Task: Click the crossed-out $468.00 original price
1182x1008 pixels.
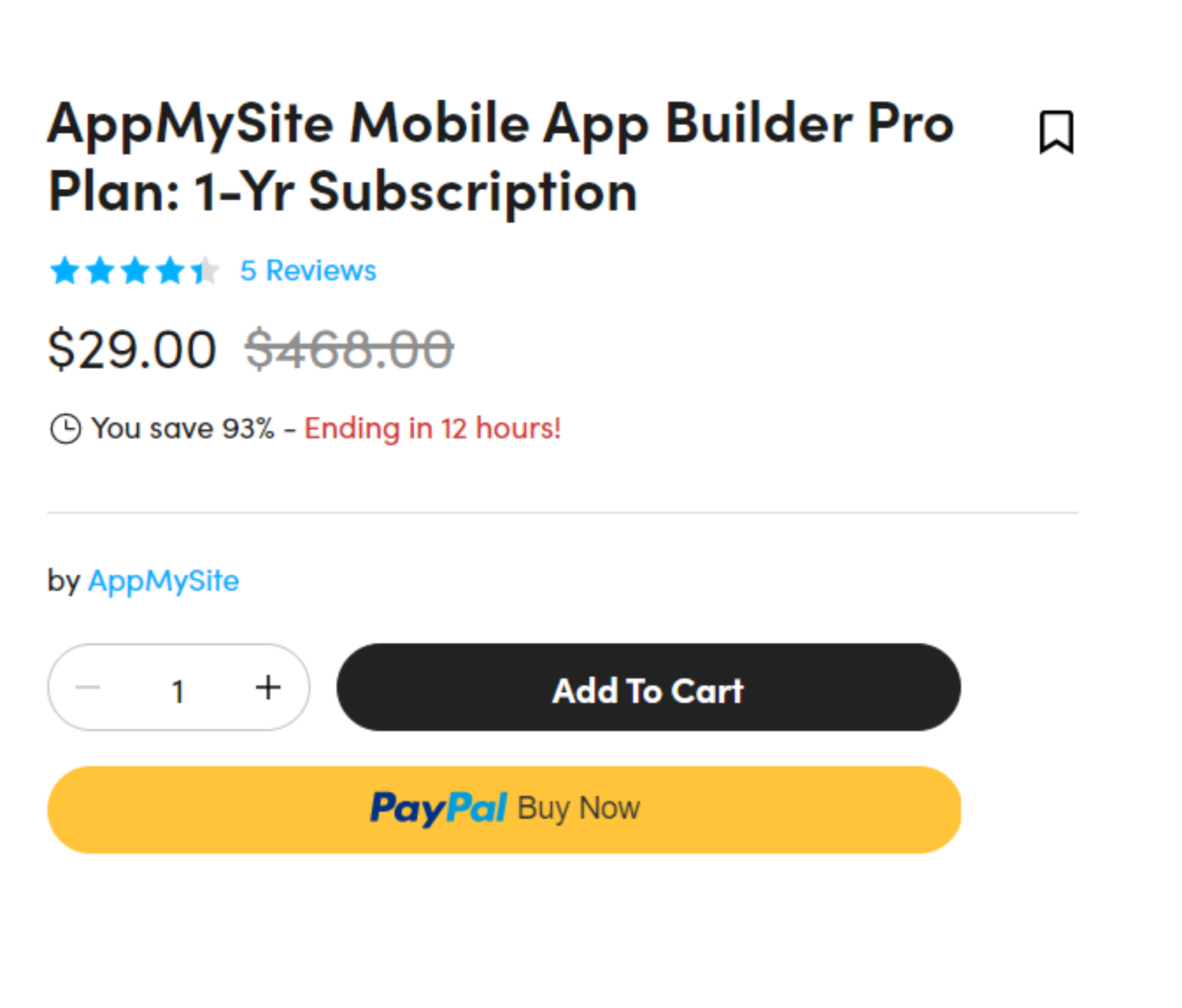Action: coord(349,350)
